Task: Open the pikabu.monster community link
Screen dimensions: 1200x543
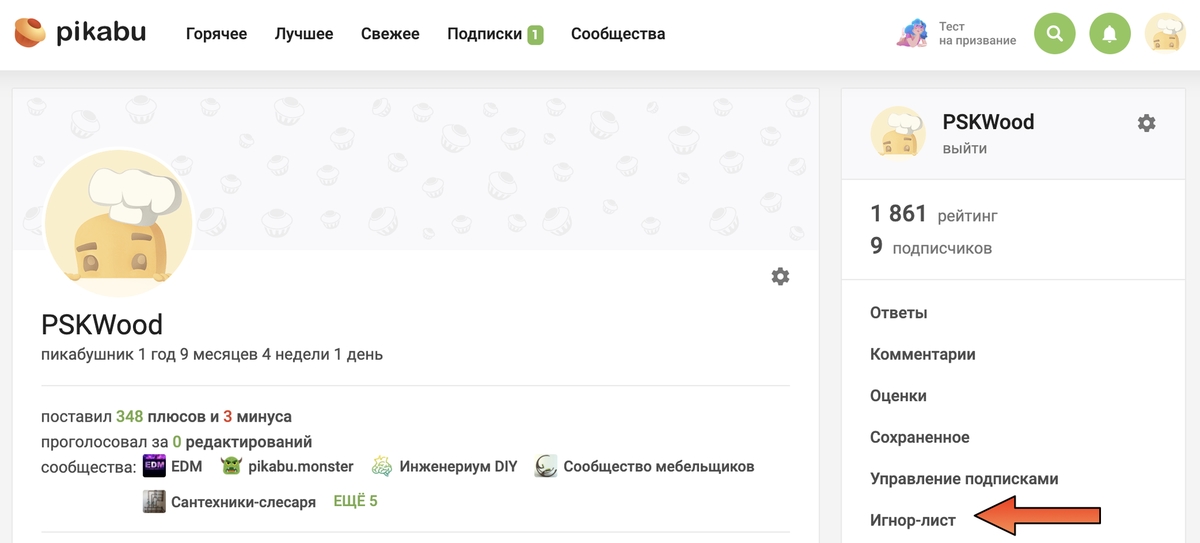Action: 301,466
